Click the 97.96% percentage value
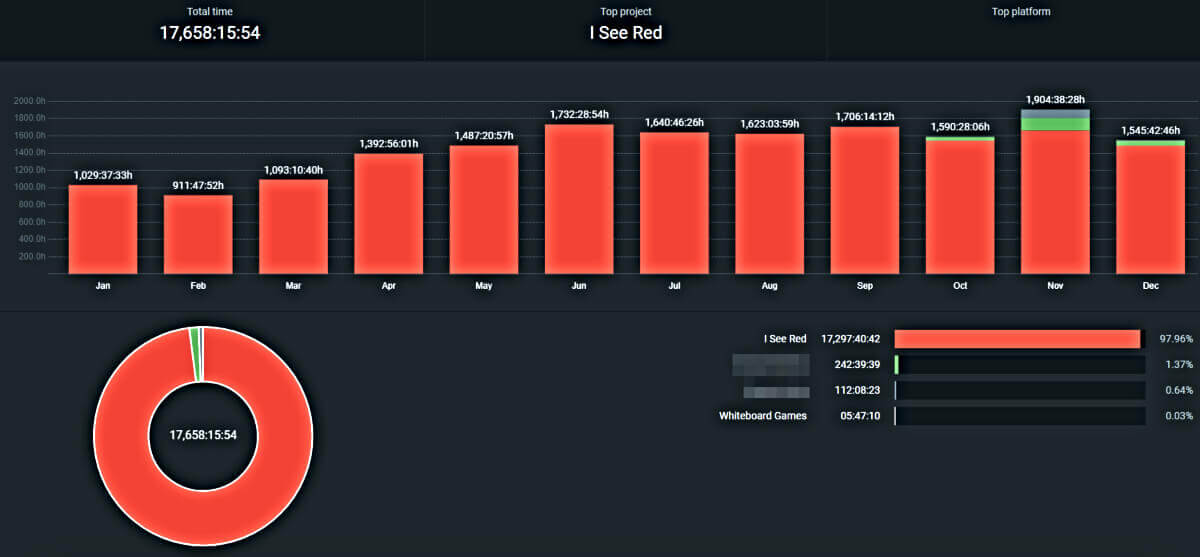1200x557 pixels. 1175,339
